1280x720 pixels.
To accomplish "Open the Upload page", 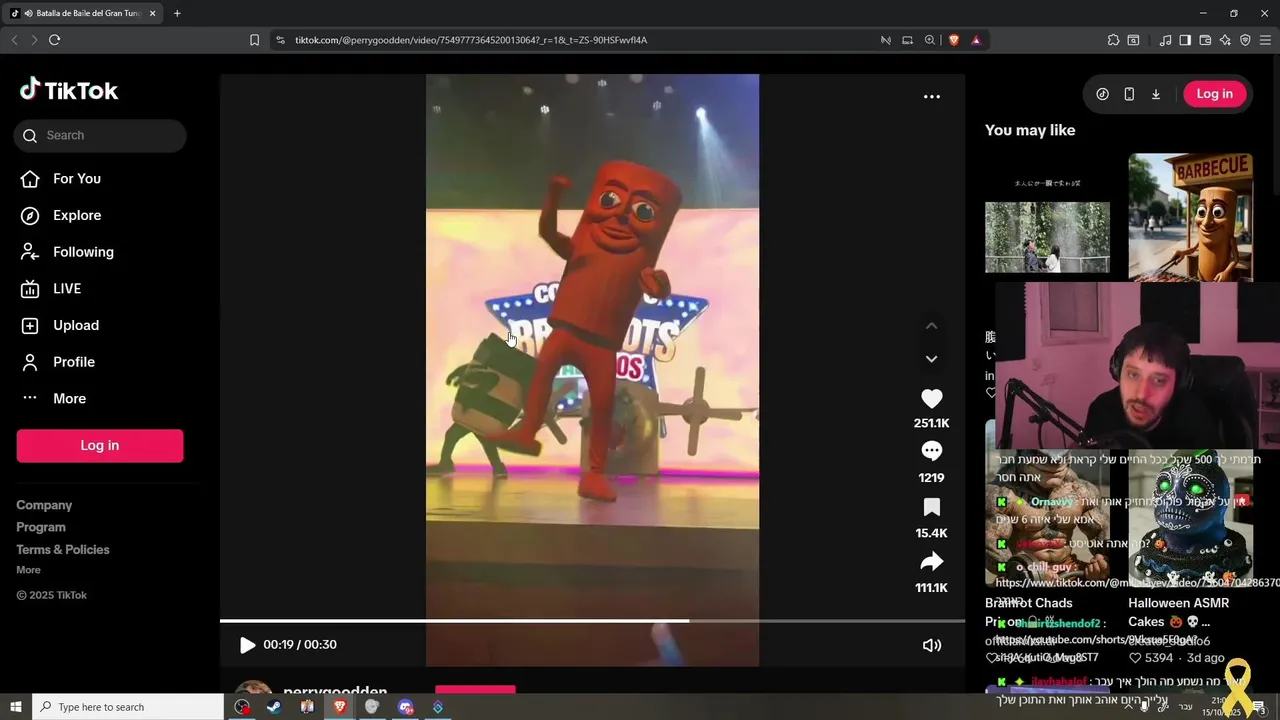I will 60,325.
